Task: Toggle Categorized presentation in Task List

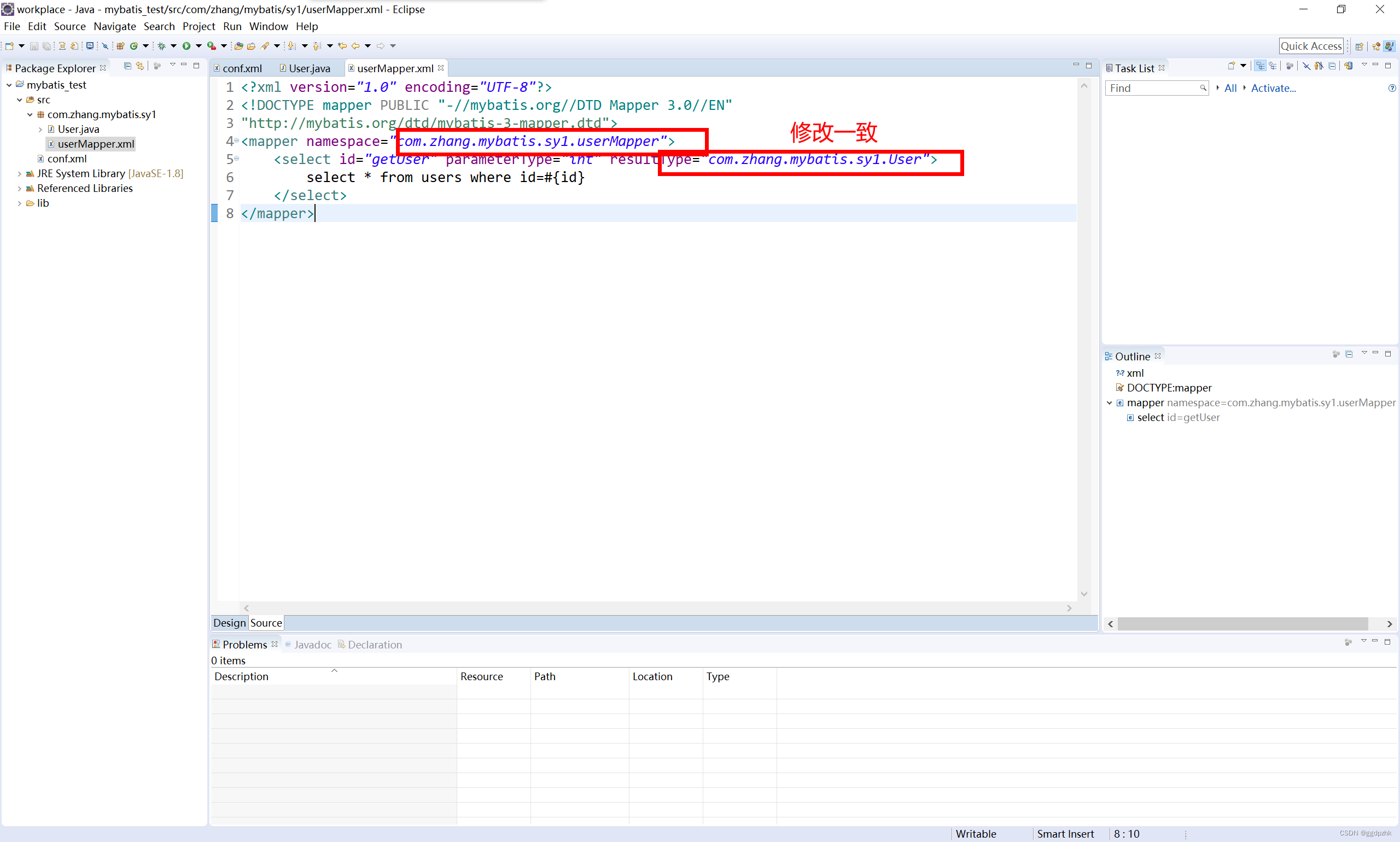Action: tap(1260, 66)
